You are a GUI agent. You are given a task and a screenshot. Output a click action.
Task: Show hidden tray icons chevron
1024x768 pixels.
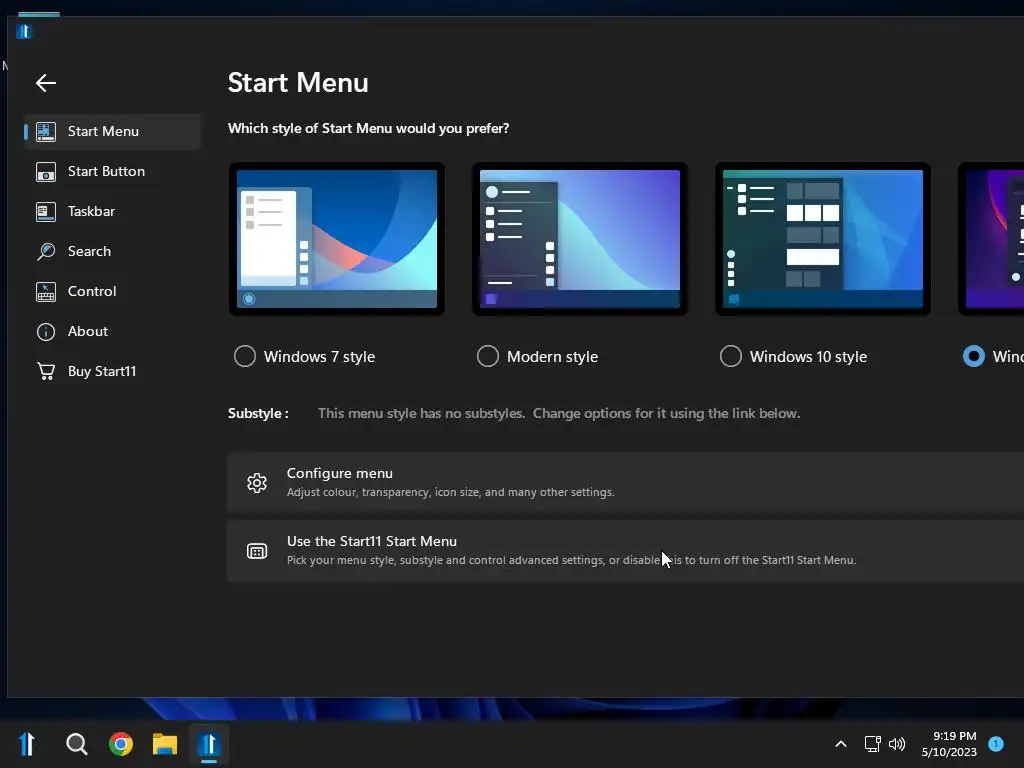coord(841,744)
